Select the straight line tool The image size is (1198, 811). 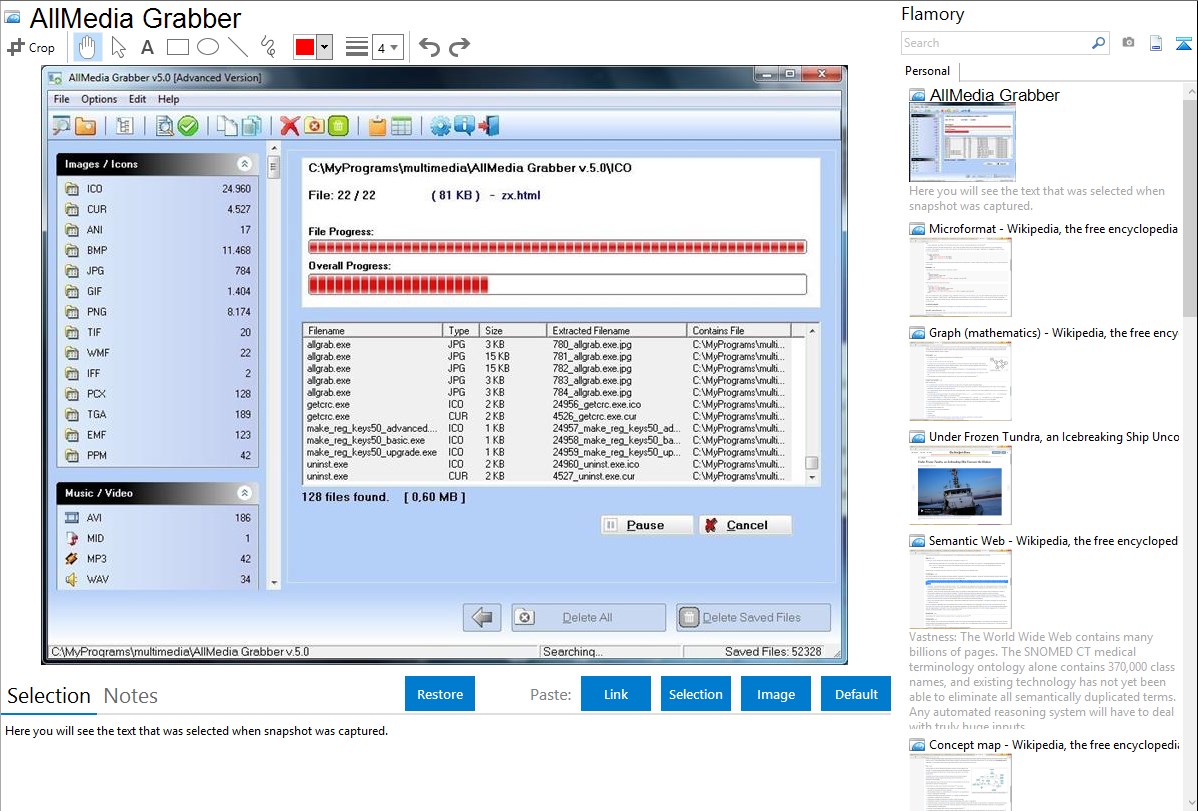[x=238, y=47]
